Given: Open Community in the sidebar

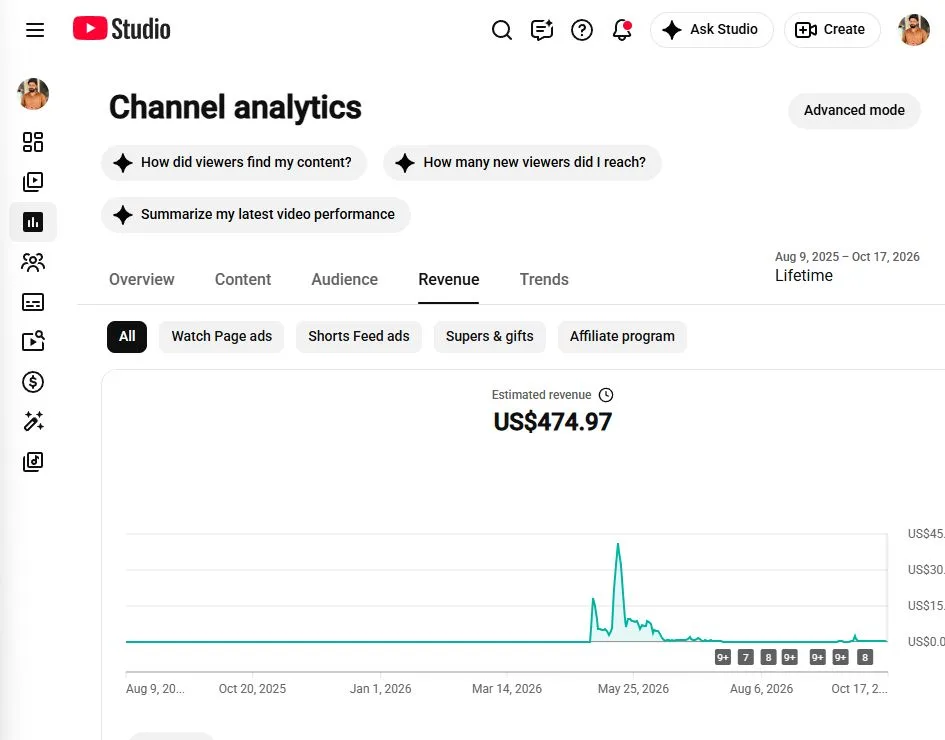Looking at the screenshot, I should [x=33, y=262].
